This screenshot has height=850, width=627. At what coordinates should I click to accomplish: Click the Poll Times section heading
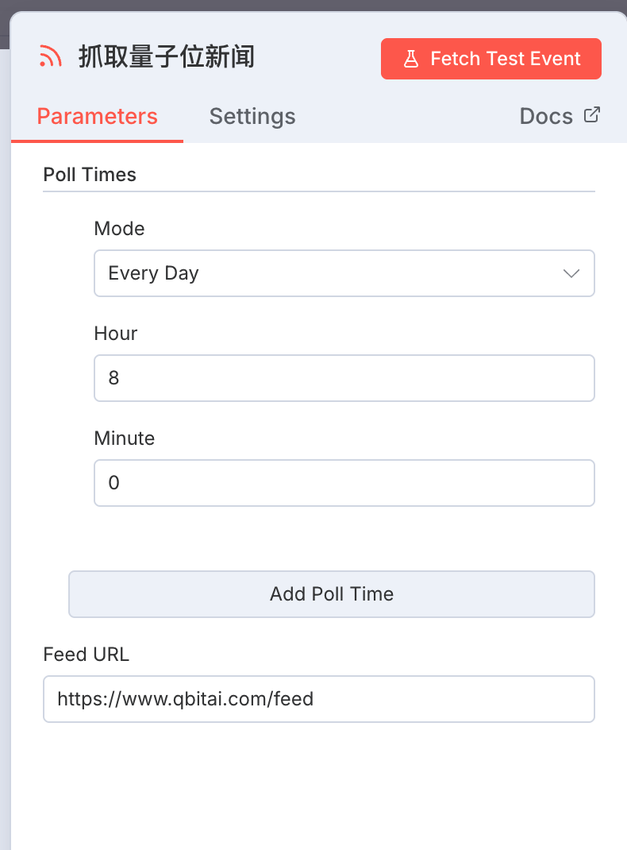(89, 174)
